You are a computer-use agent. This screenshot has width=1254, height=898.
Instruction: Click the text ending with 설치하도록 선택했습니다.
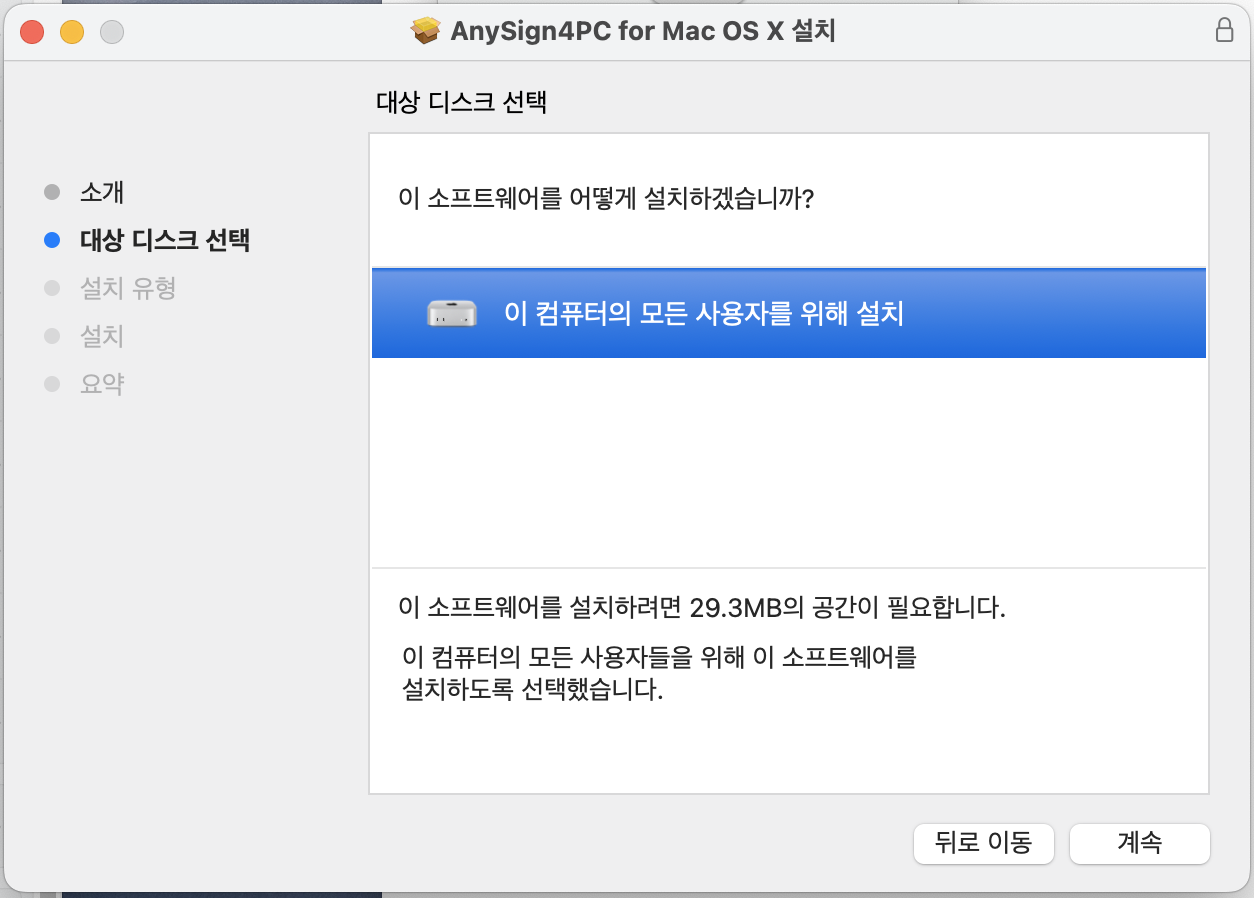[x=658, y=674]
